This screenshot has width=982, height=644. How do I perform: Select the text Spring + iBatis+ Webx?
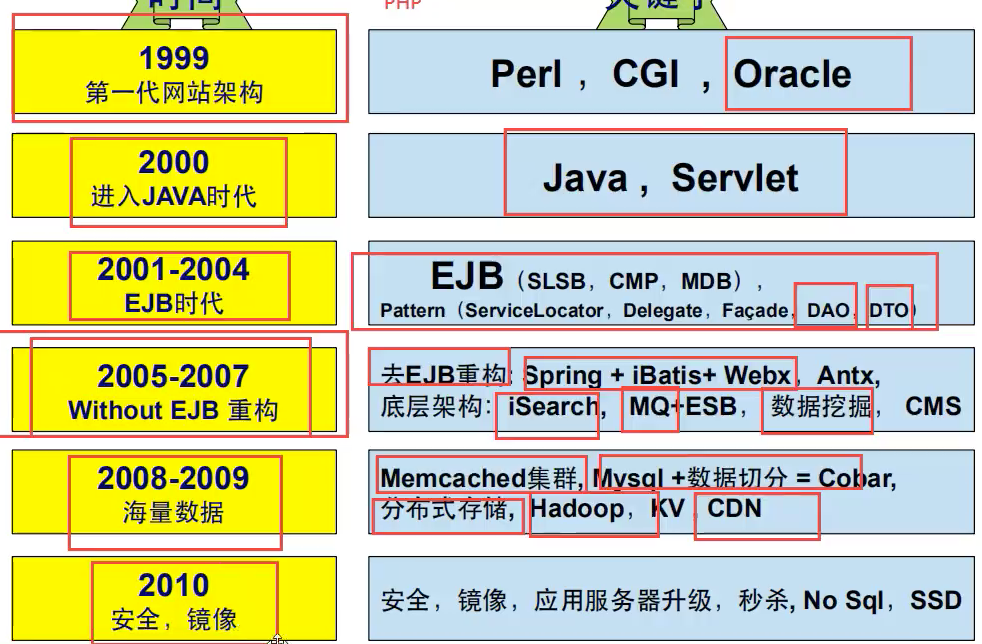658,375
